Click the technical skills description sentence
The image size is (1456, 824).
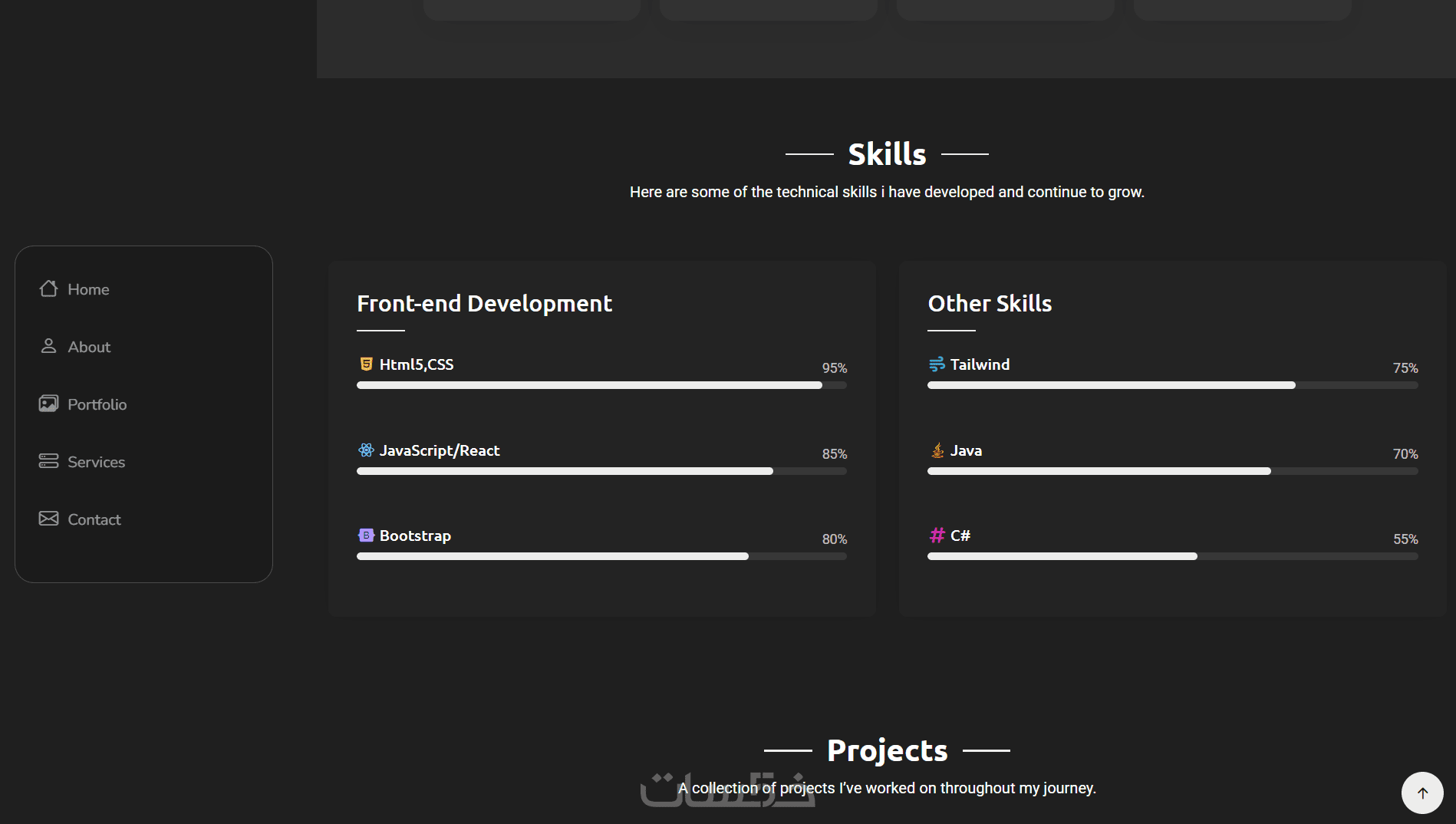click(887, 192)
